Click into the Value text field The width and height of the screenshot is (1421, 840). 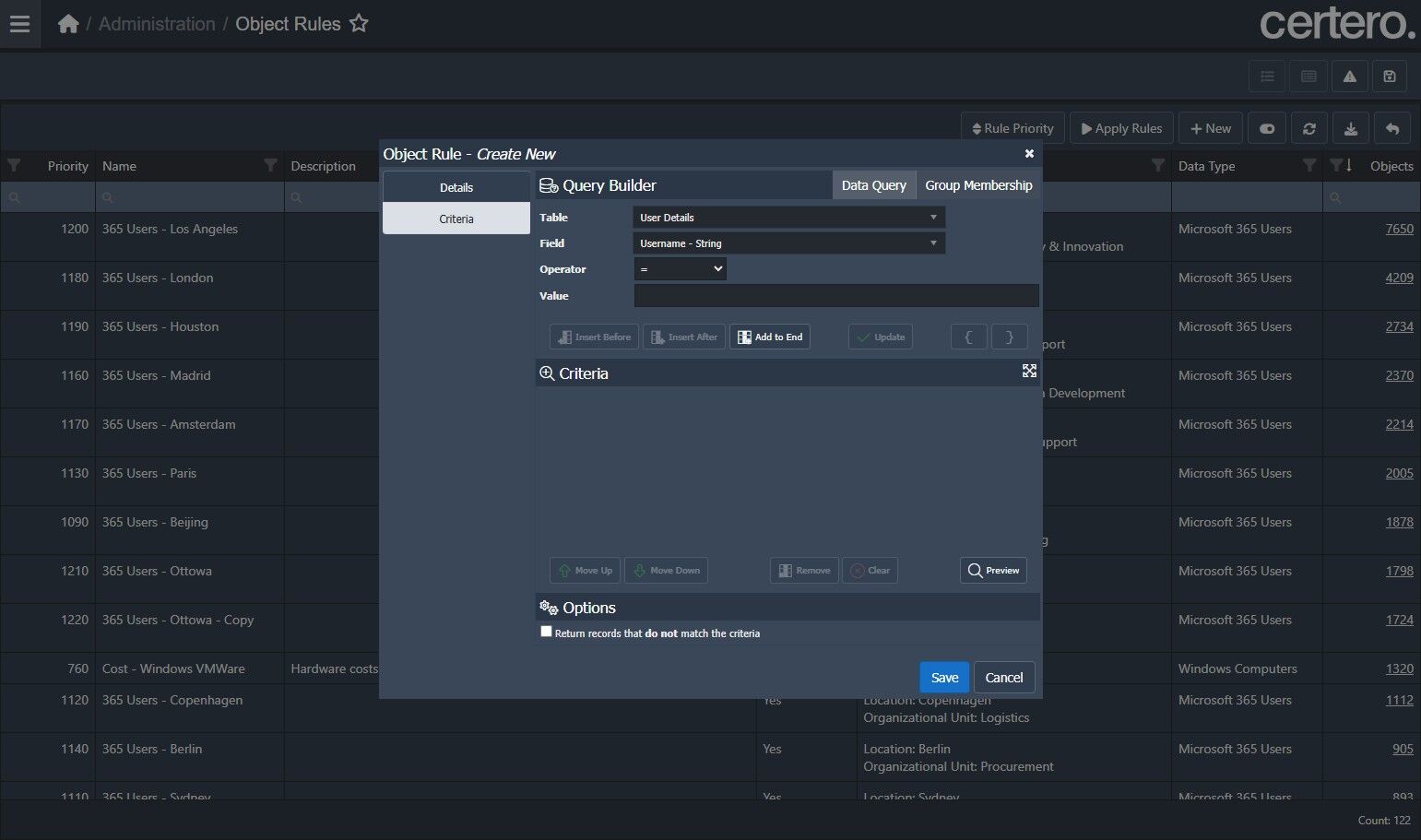coord(835,296)
